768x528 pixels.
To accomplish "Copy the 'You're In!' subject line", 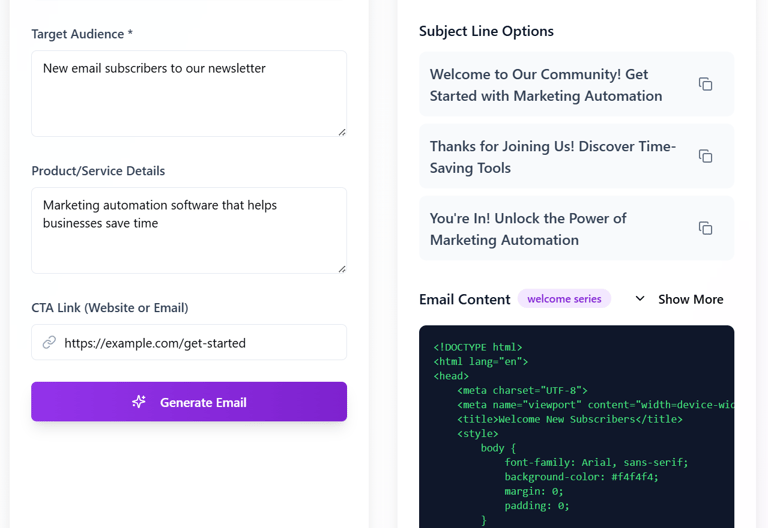I will point(705,228).
